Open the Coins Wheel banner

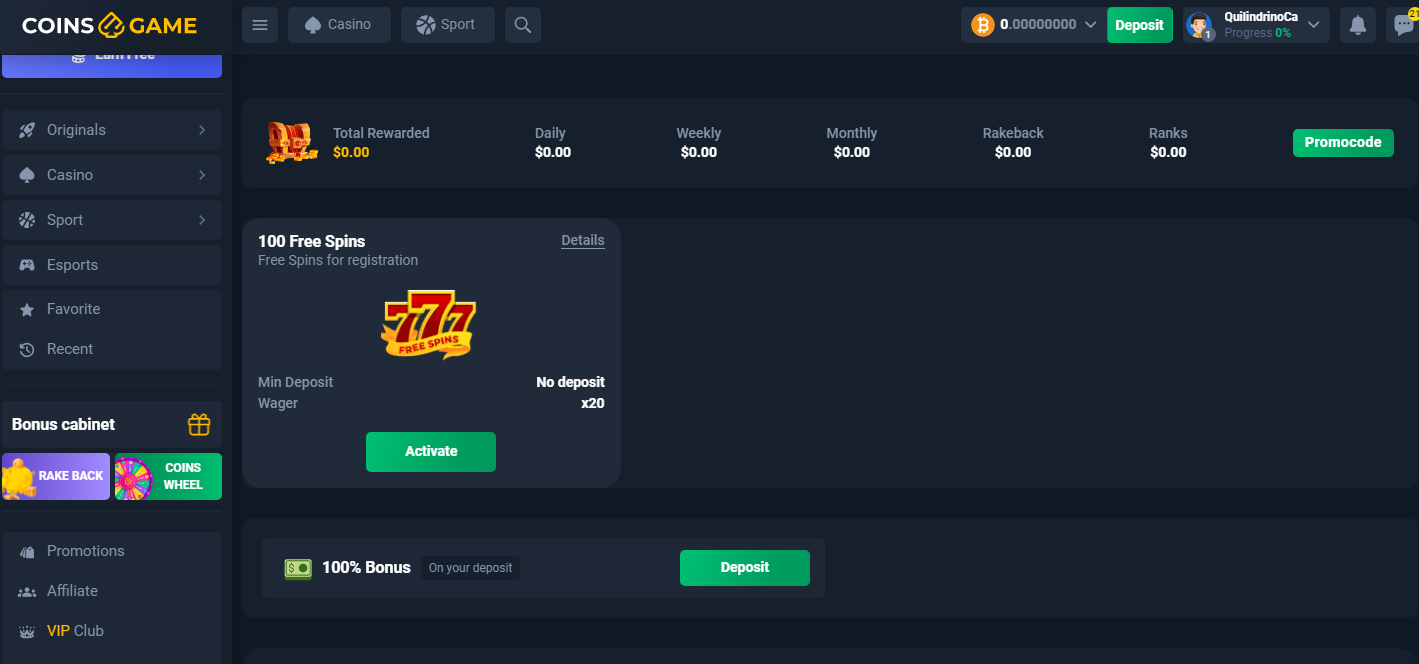[168, 476]
